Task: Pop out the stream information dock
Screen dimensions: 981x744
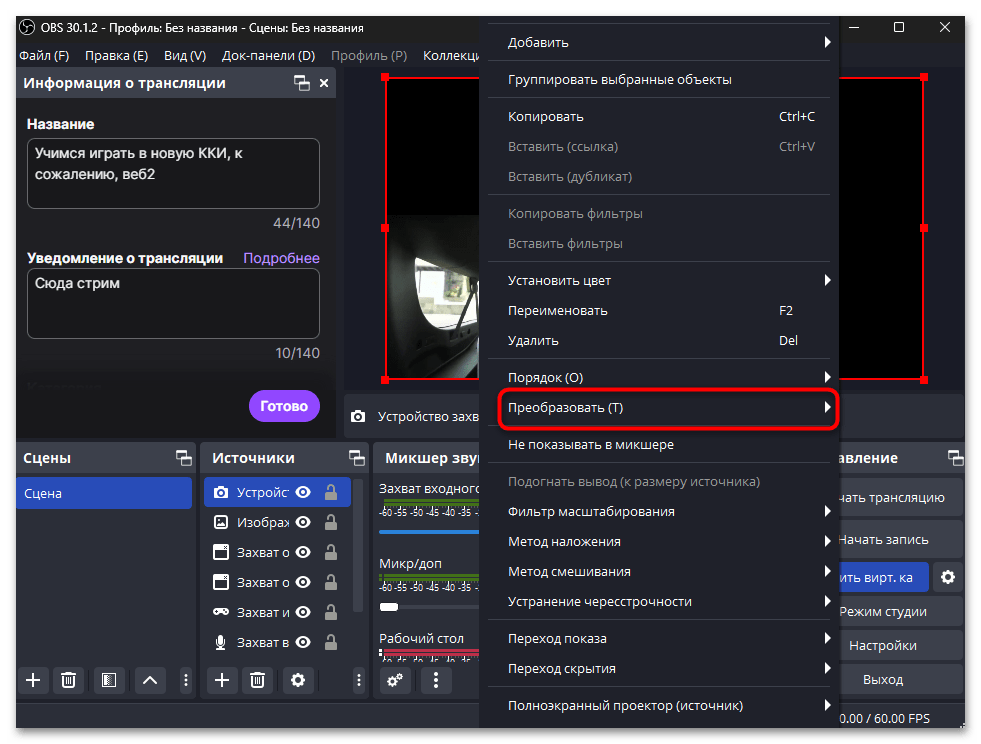Action: pyautogui.click(x=302, y=83)
